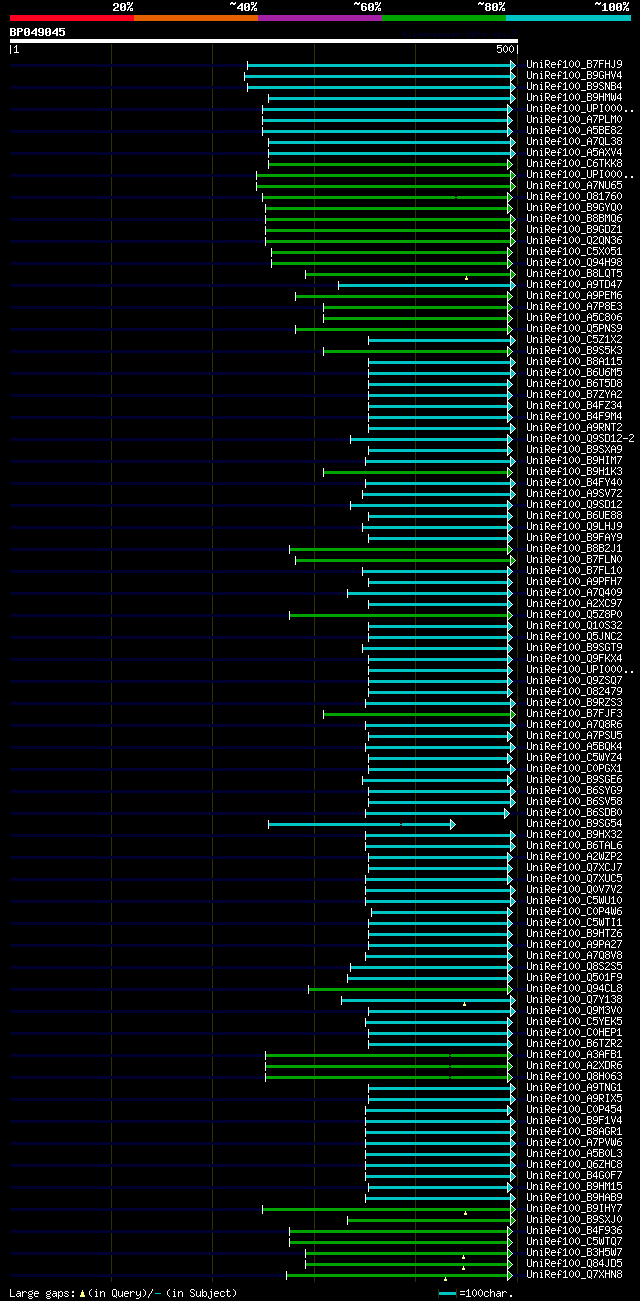Click the UniRef100_B7FJF3 label
The height and width of the screenshot is (1301, 640).
tap(574, 713)
